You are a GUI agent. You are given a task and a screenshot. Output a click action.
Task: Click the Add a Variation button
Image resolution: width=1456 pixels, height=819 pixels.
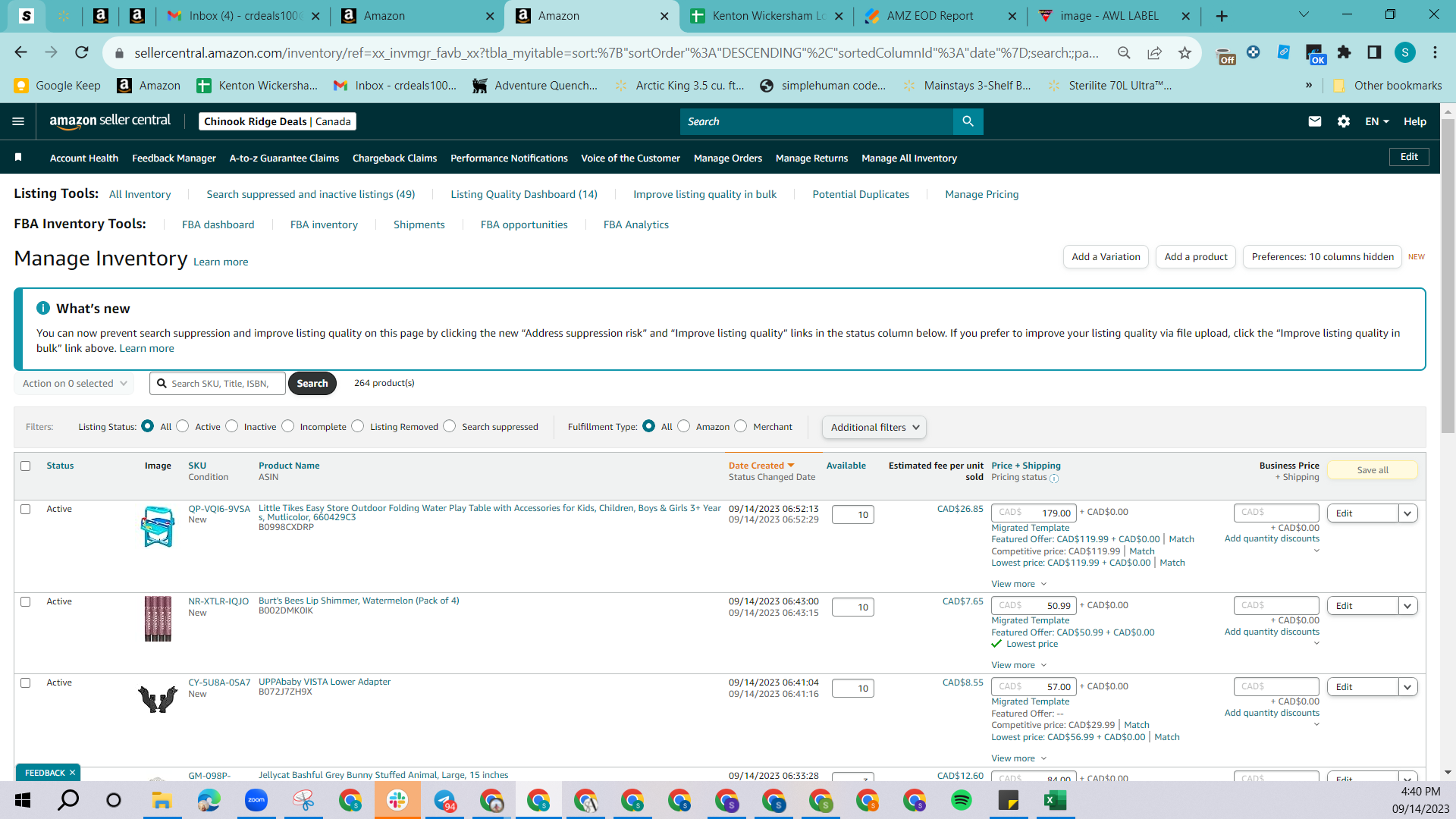(x=1106, y=257)
